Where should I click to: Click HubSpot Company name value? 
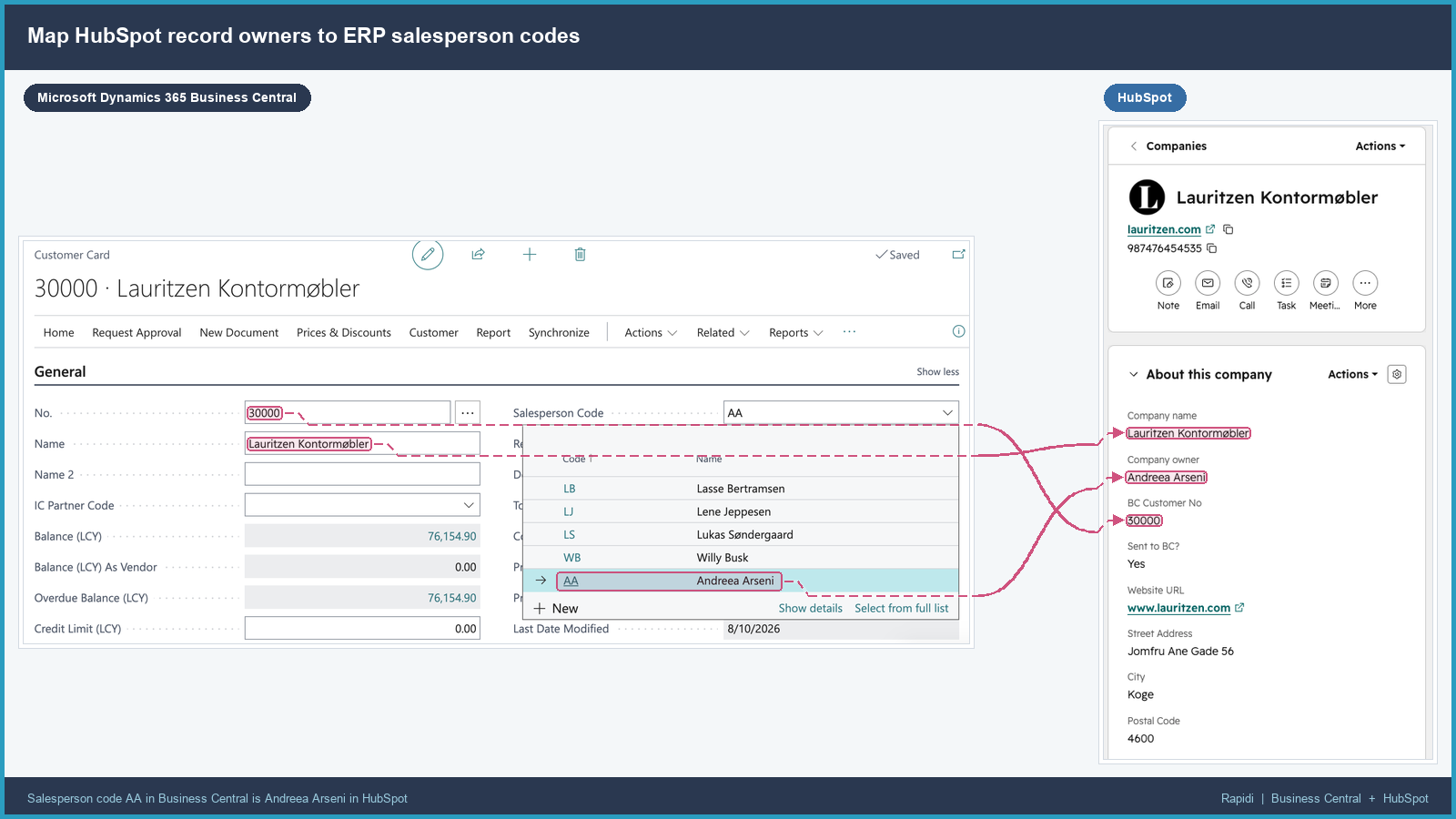pos(1188,433)
